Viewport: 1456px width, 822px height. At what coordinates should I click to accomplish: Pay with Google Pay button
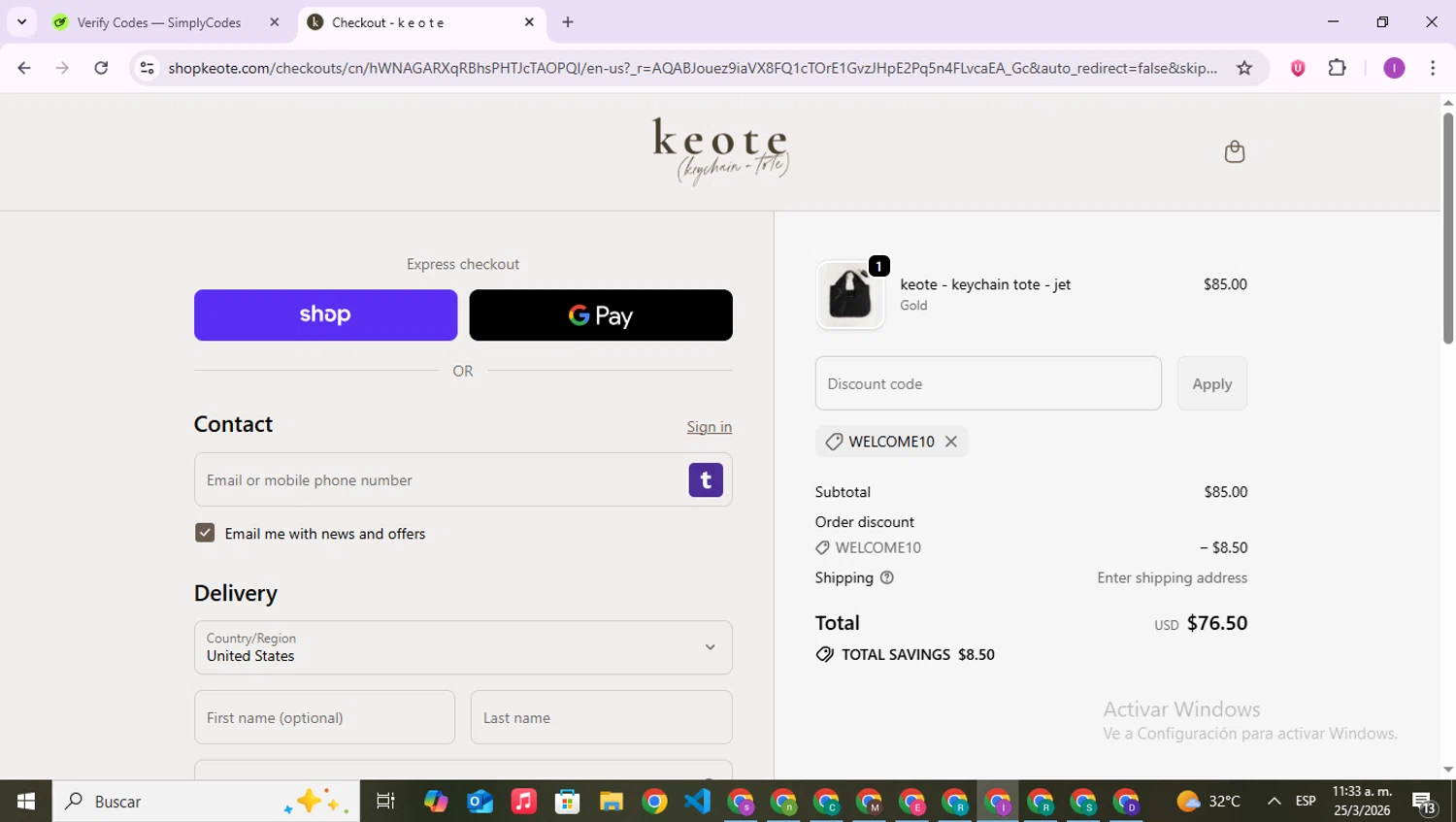(601, 314)
